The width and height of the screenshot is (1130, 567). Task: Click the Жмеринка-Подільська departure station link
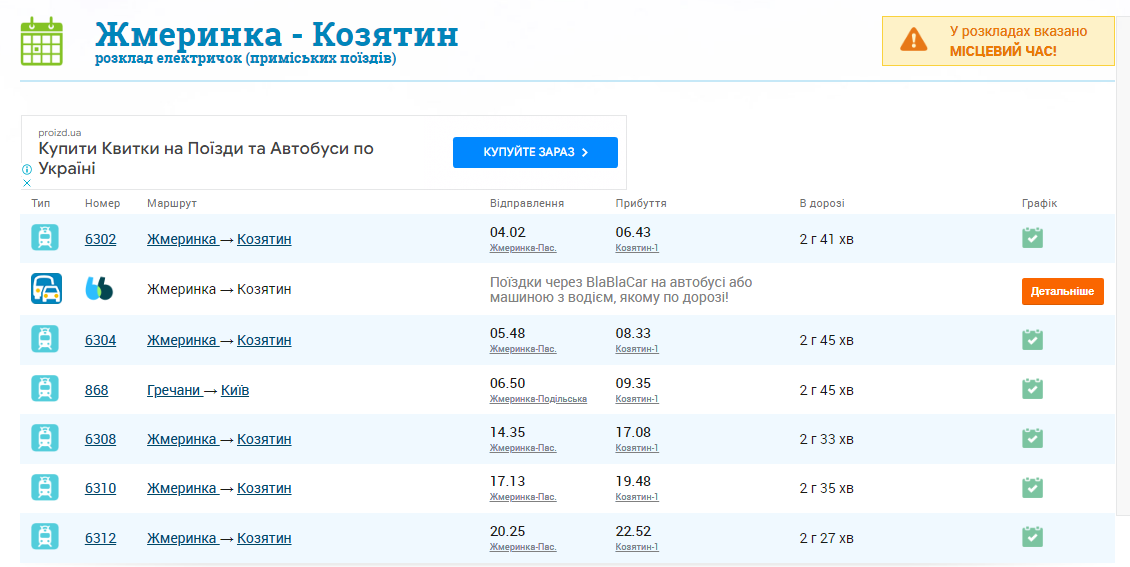tap(538, 399)
